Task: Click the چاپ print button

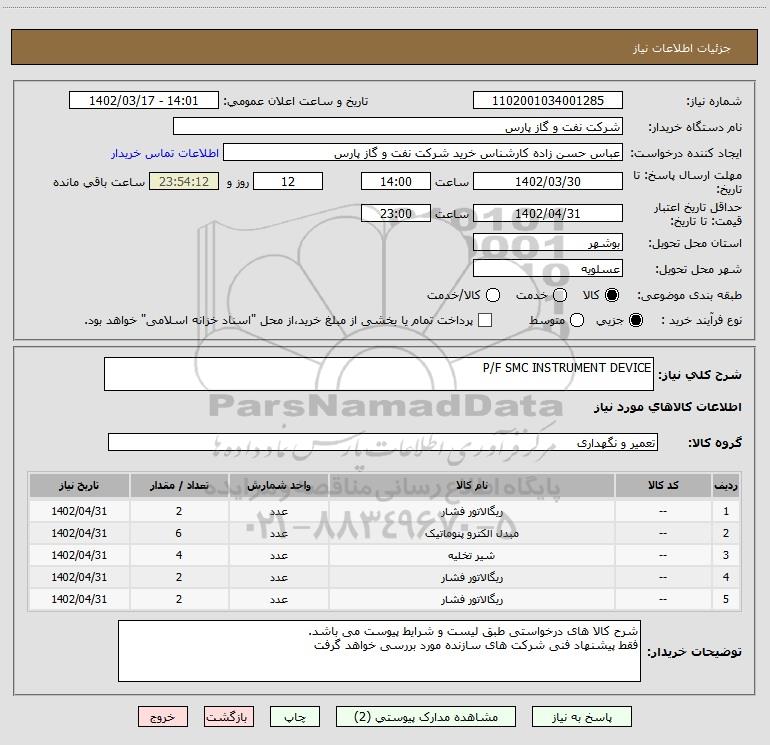Action: coord(295,717)
